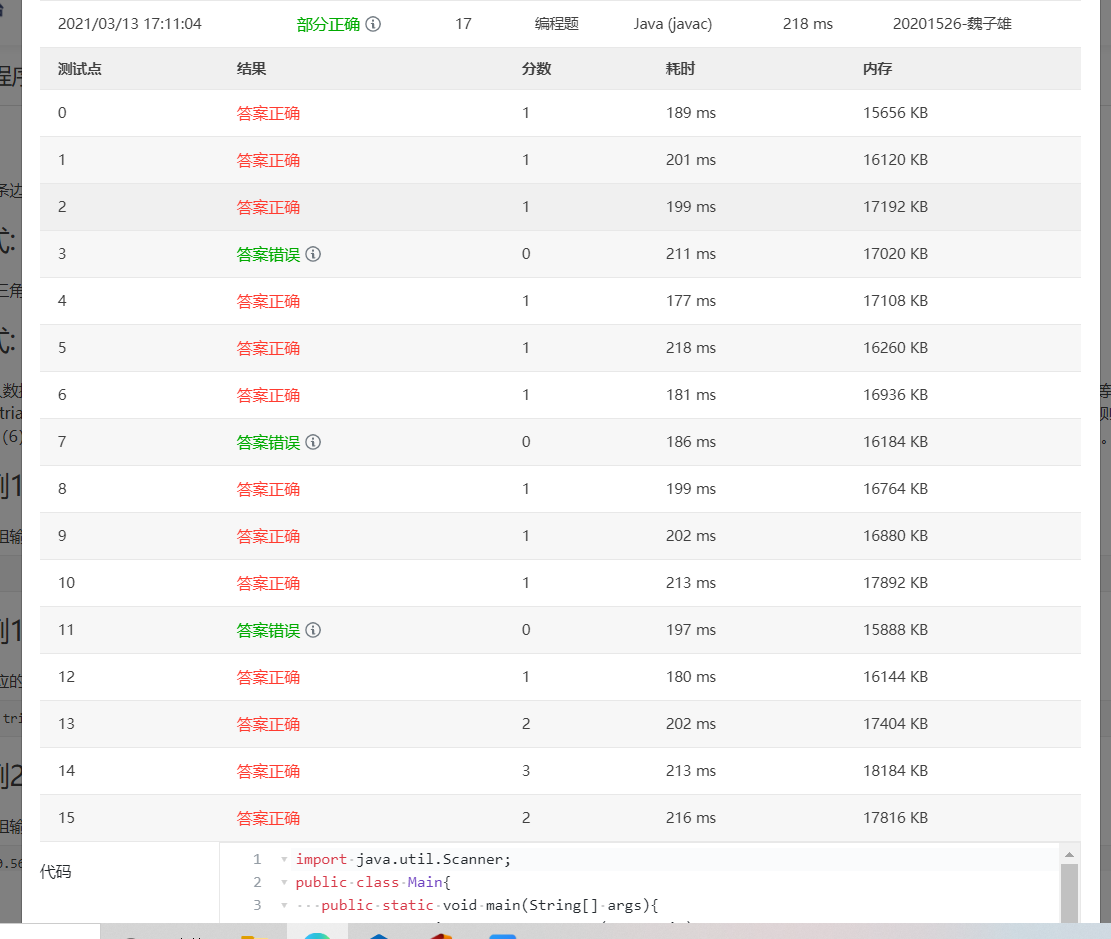Click the 内存 column header

point(877,69)
